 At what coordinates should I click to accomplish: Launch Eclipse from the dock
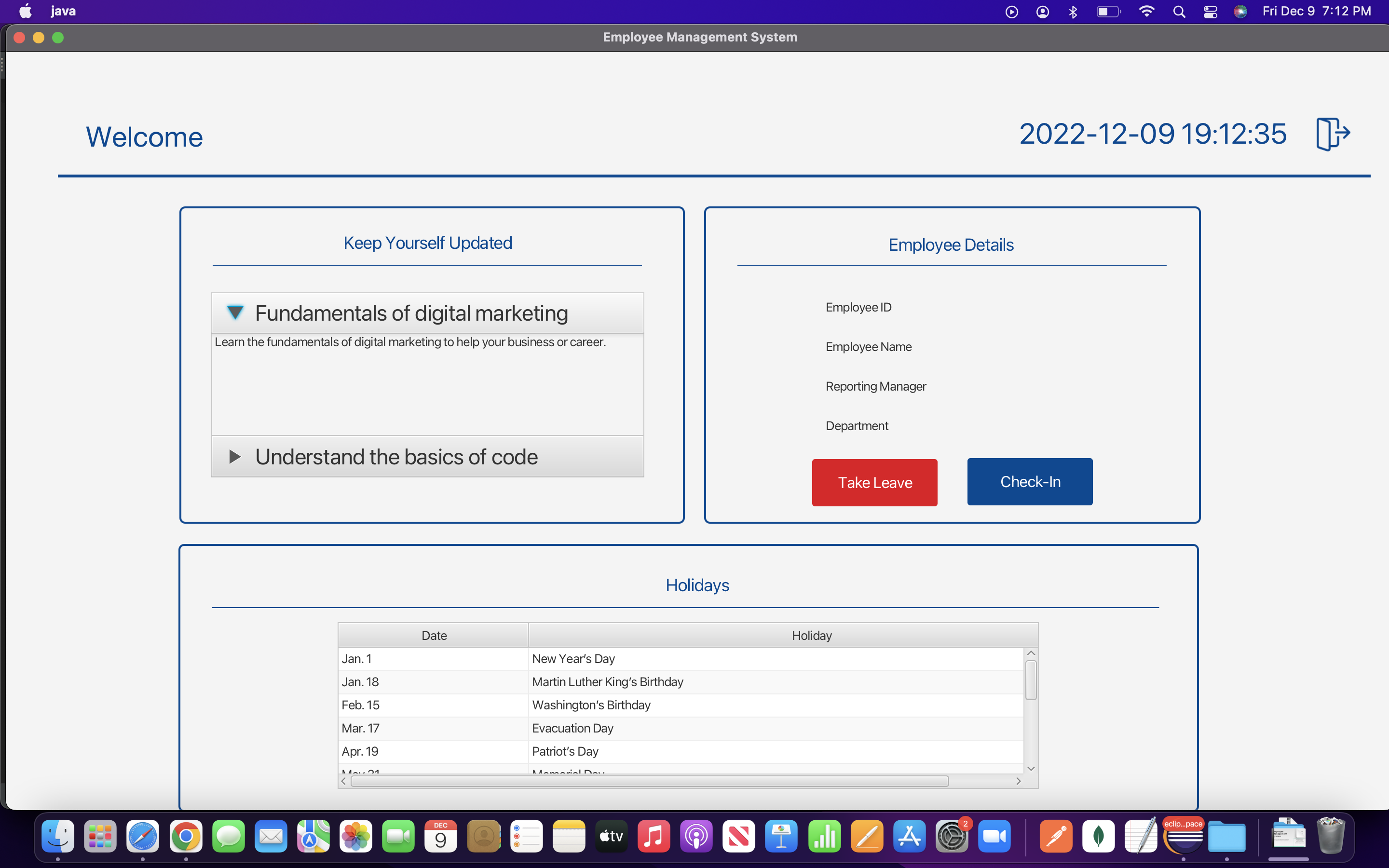(1184, 837)
